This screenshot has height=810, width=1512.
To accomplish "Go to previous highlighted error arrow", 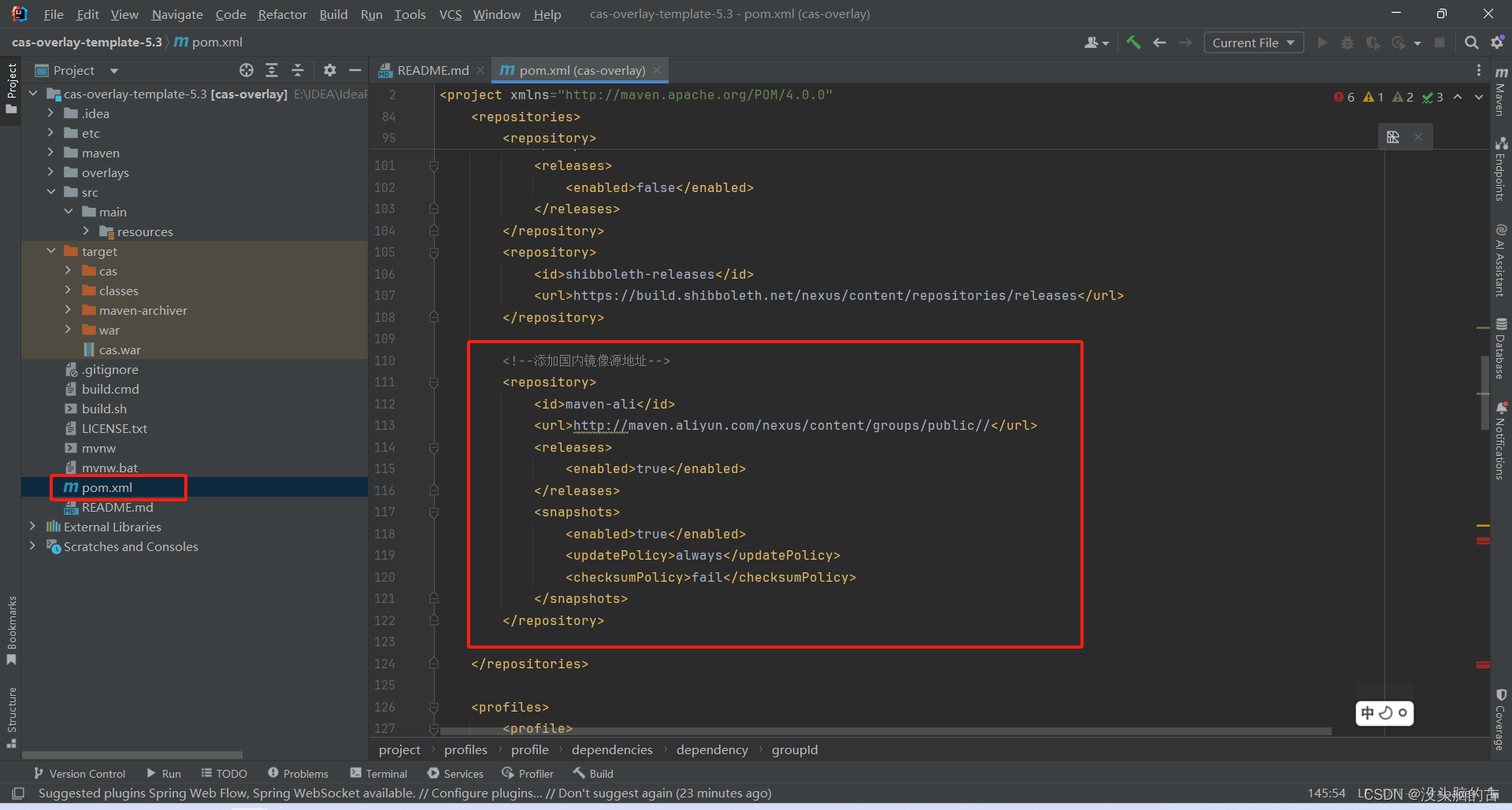I will coord(1458,97).
